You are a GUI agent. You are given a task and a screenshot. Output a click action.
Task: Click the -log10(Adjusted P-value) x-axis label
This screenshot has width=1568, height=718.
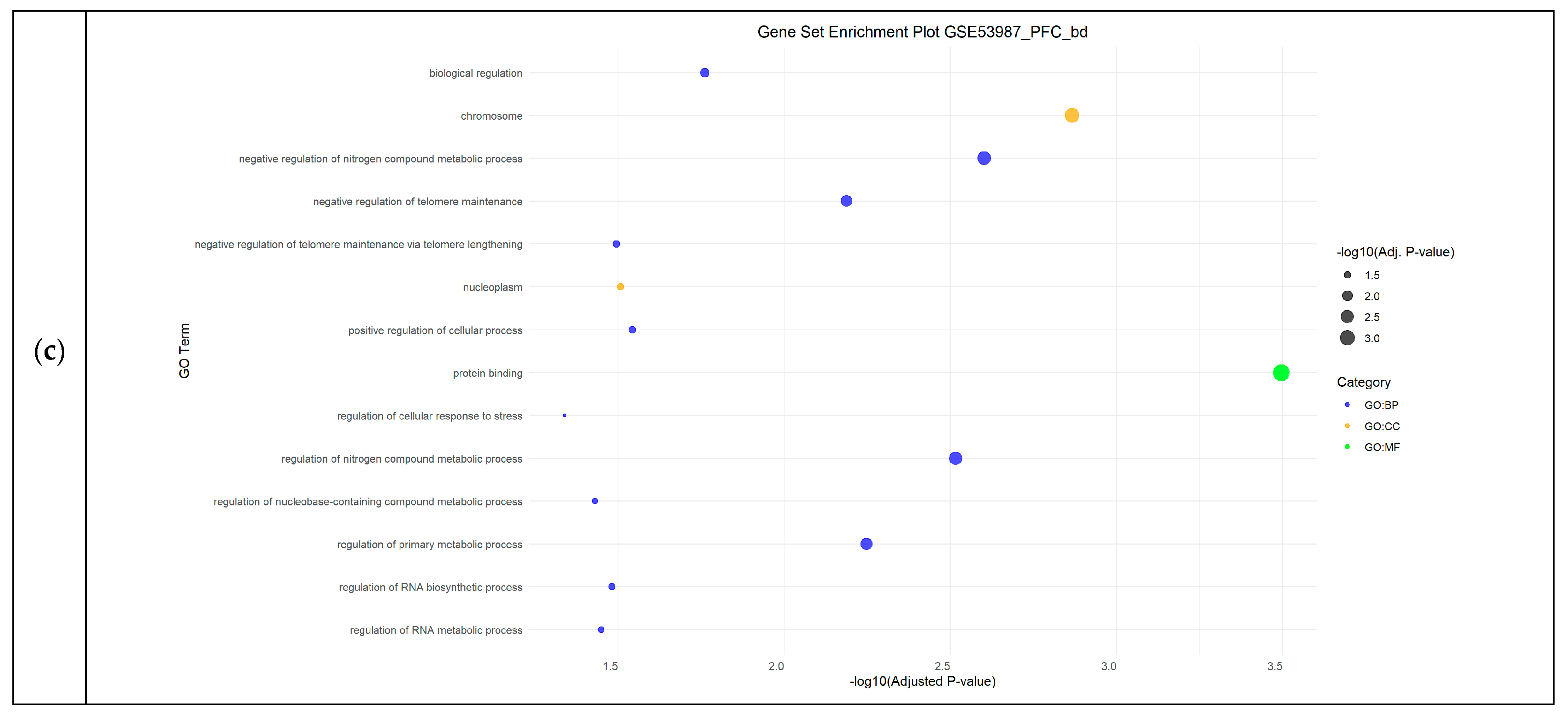(x=922, y=681)
